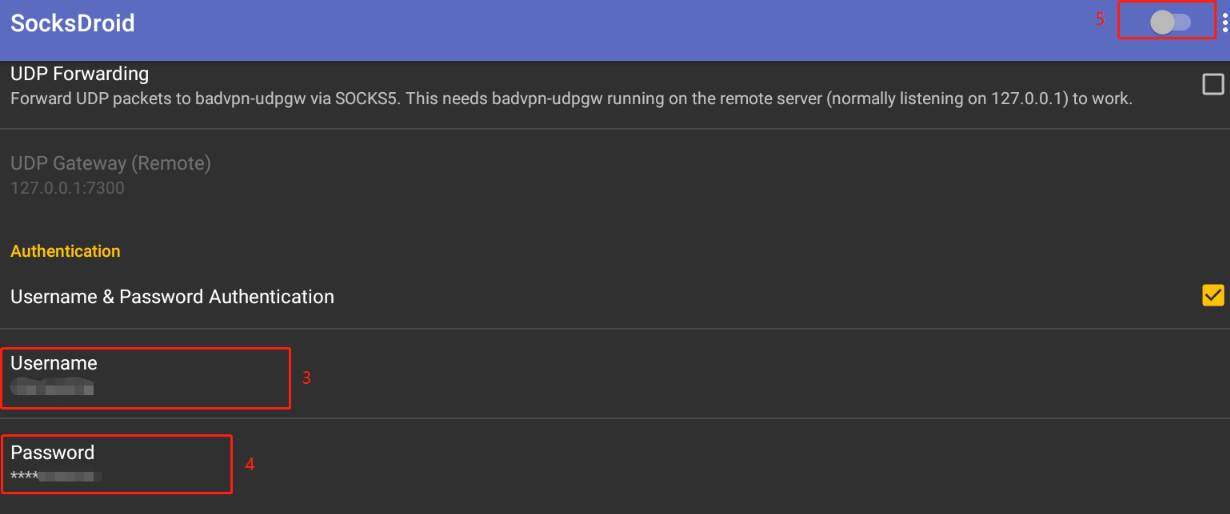Click the 127.0.0.1:7300 gateway value
The height and width of the screenshot is (514, 1230).
pyautogui.click(x=67, y=187)
